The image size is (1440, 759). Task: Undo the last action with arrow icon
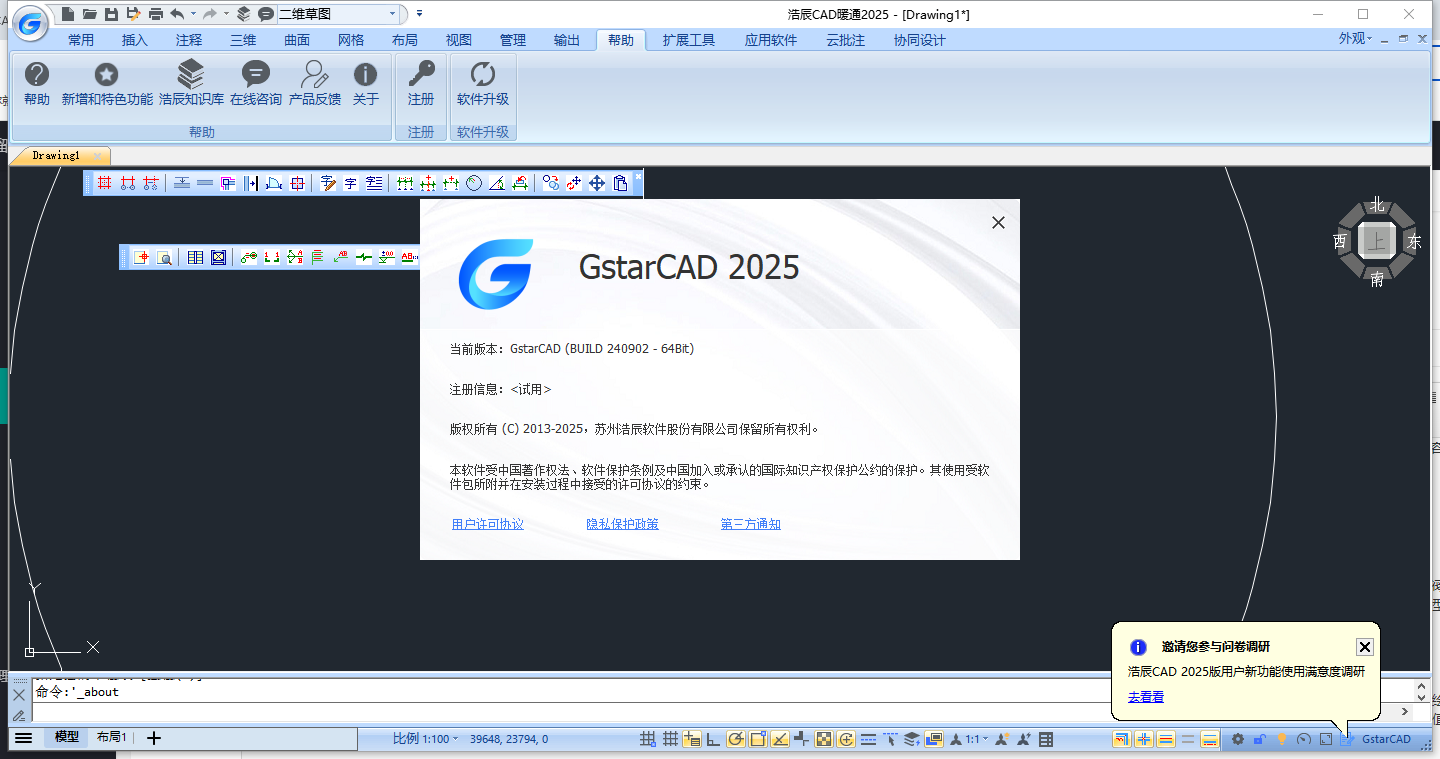pos(177,14)
